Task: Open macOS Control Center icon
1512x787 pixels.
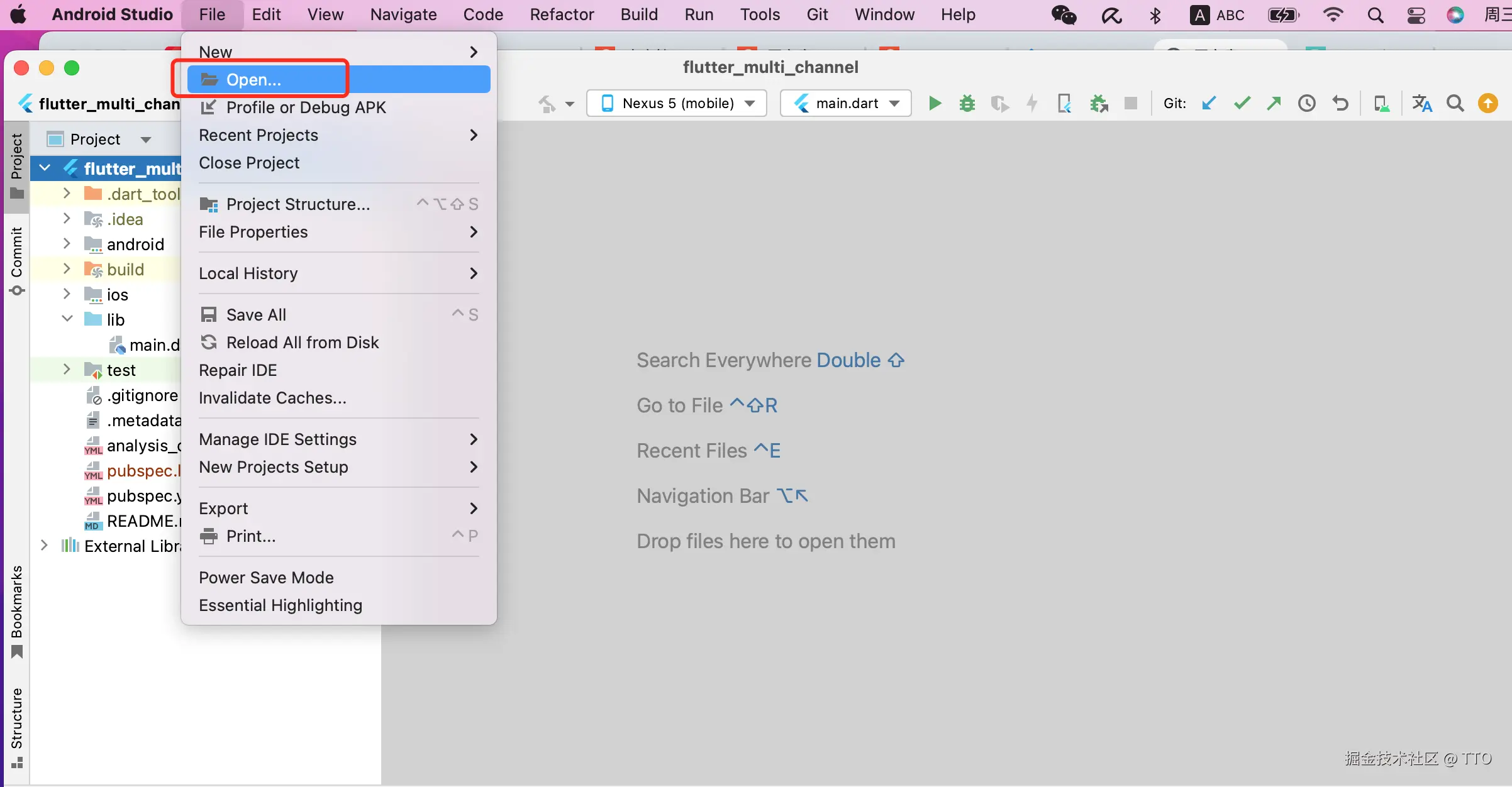Action: tap(1416, 15)
